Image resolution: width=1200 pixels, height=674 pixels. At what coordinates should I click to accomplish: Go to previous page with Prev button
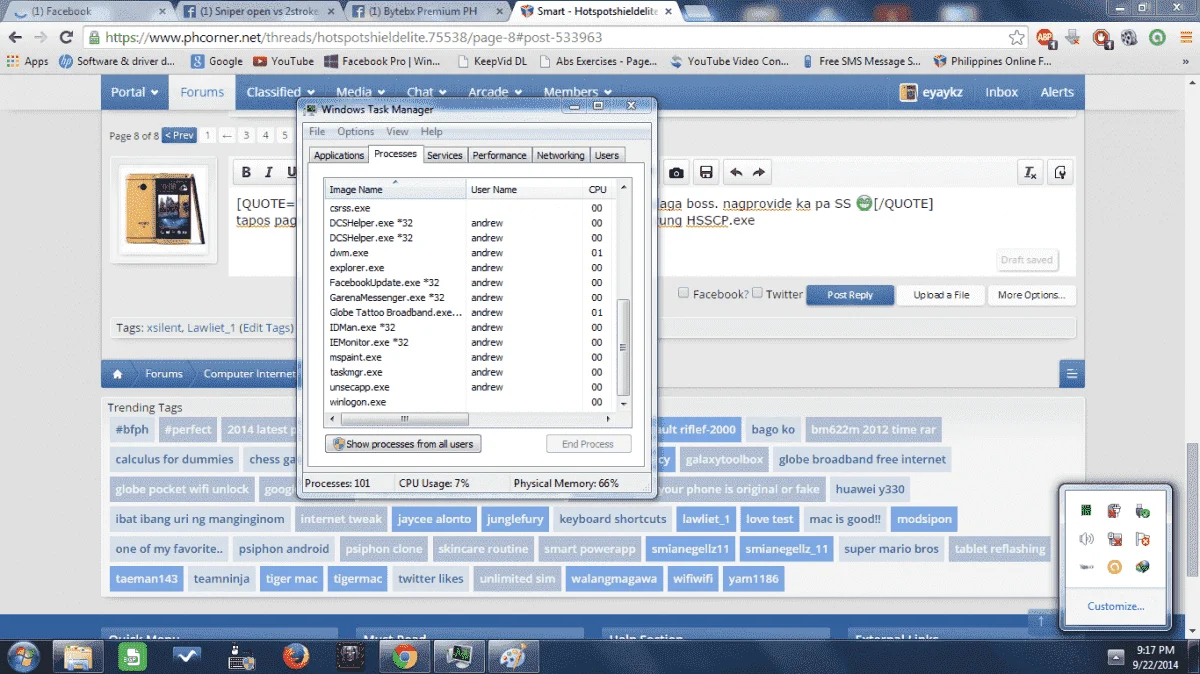coord(179,135)
